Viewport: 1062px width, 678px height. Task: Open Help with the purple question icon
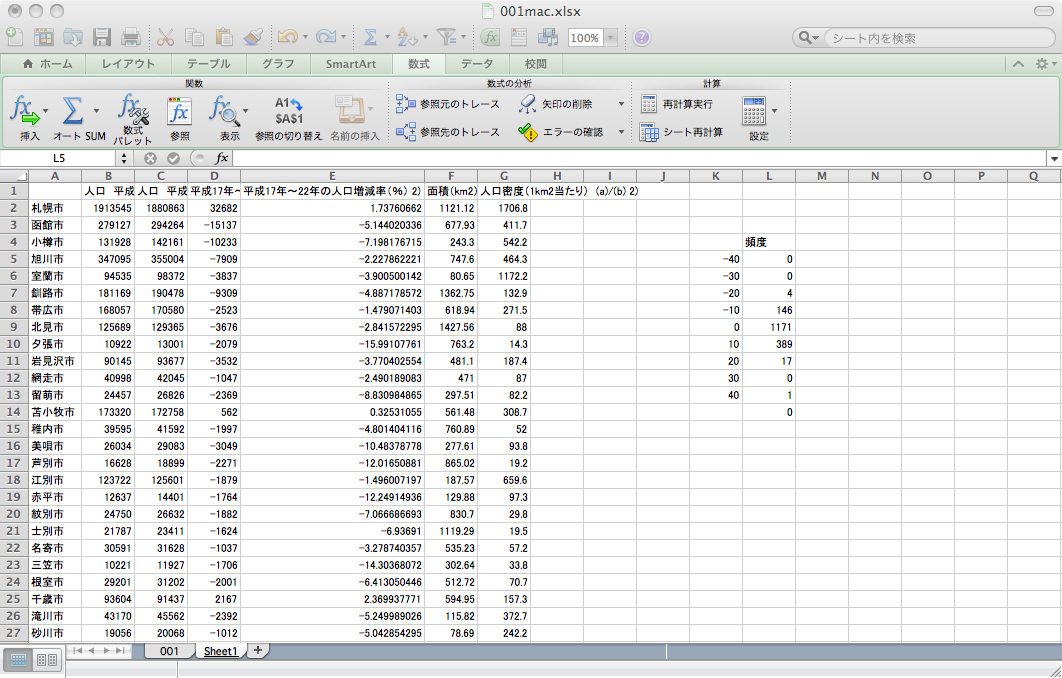641,37
